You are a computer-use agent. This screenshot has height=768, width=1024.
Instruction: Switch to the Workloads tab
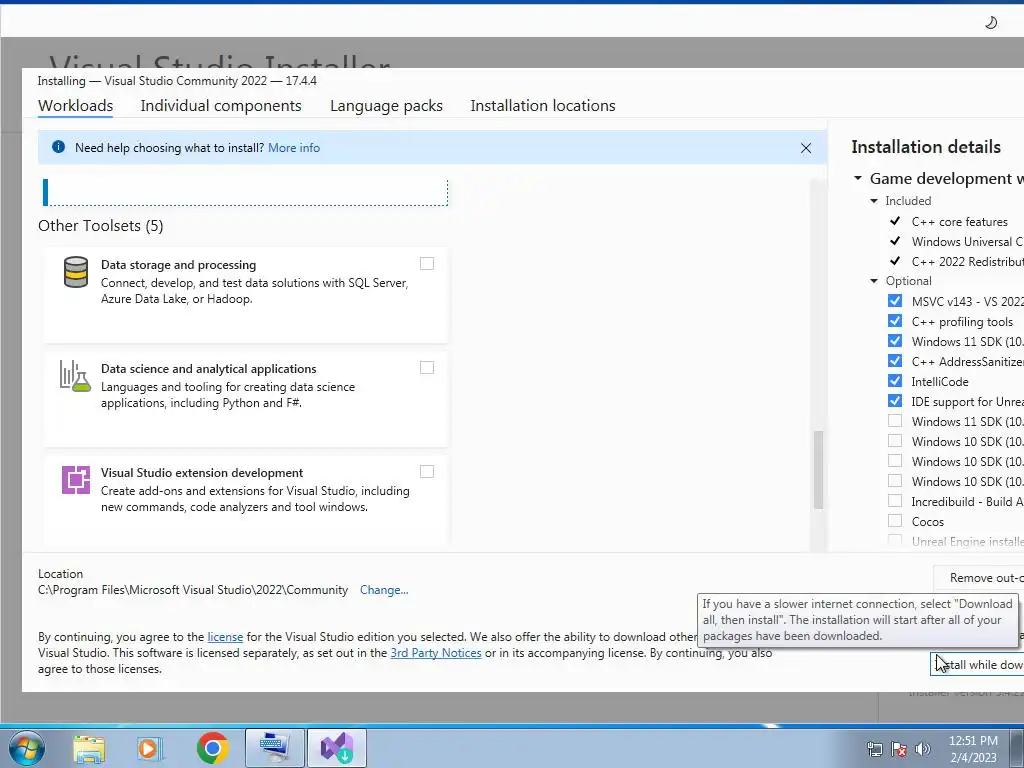[76, 106]
